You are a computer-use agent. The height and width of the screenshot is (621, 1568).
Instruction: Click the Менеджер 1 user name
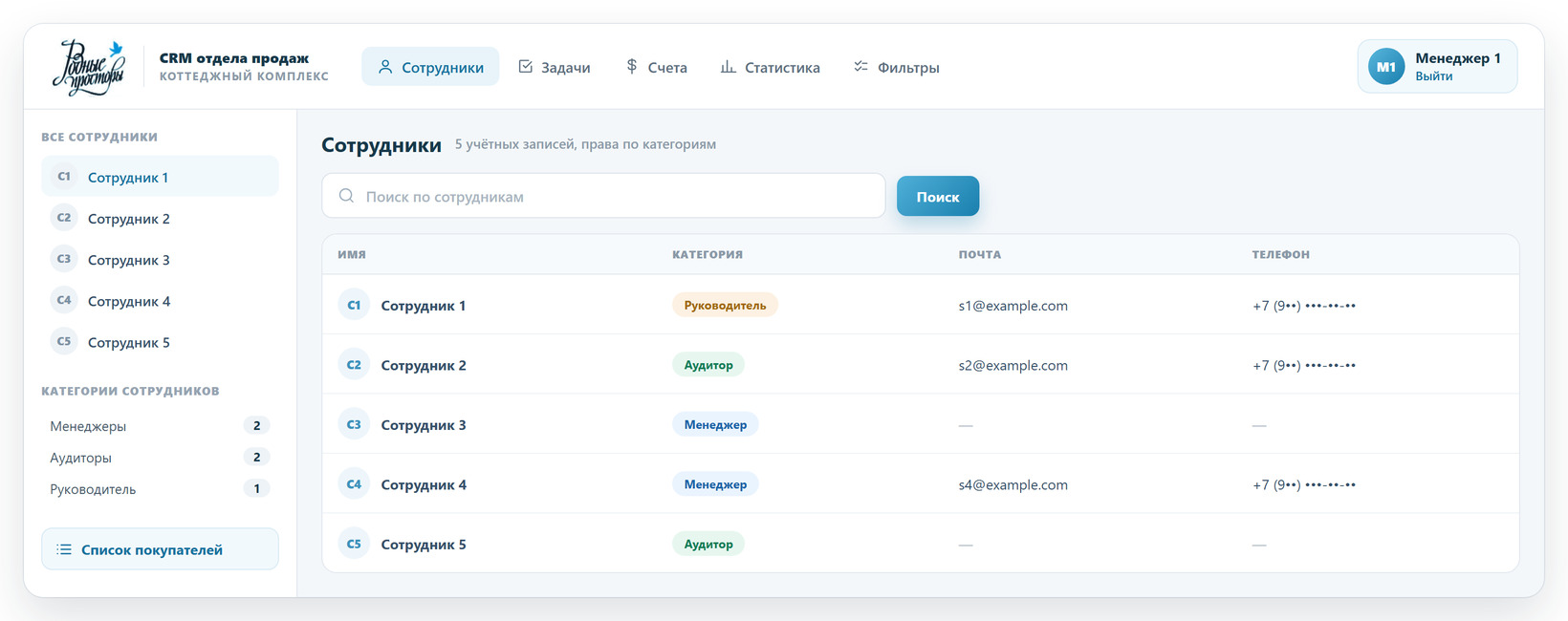pyautogui.click(x=1458, y=58)
